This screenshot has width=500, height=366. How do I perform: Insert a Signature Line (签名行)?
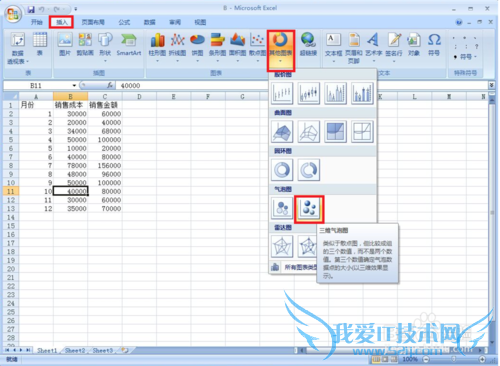point(394,47)
